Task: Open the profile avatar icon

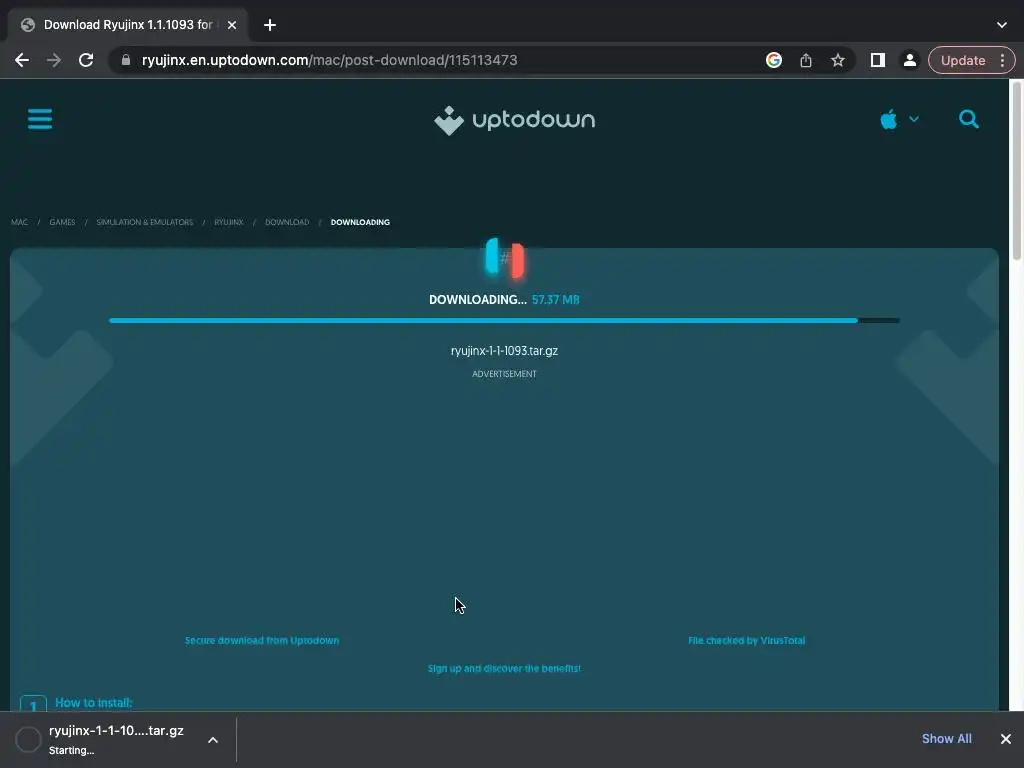Action: (910, 60)
